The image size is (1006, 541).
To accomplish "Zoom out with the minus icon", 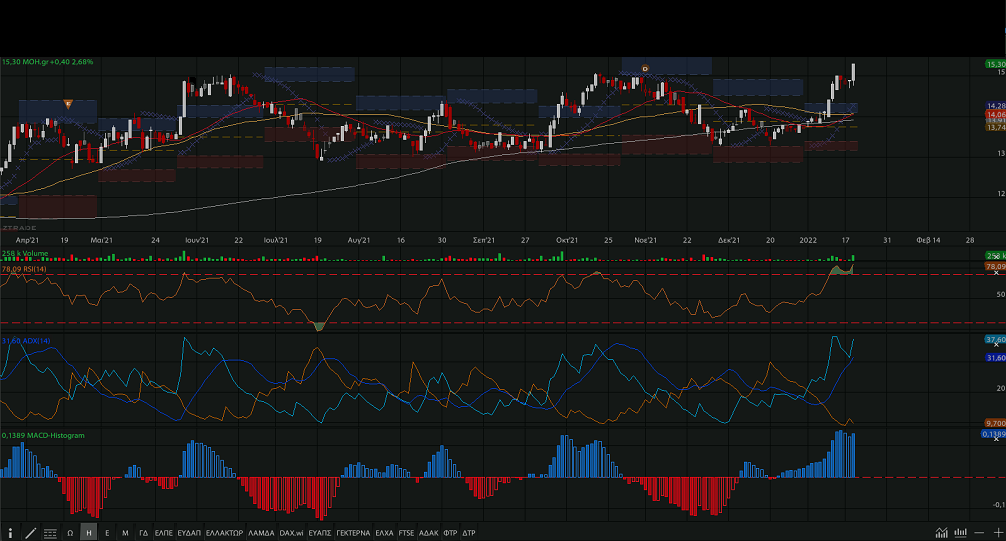I will [980, 533].
